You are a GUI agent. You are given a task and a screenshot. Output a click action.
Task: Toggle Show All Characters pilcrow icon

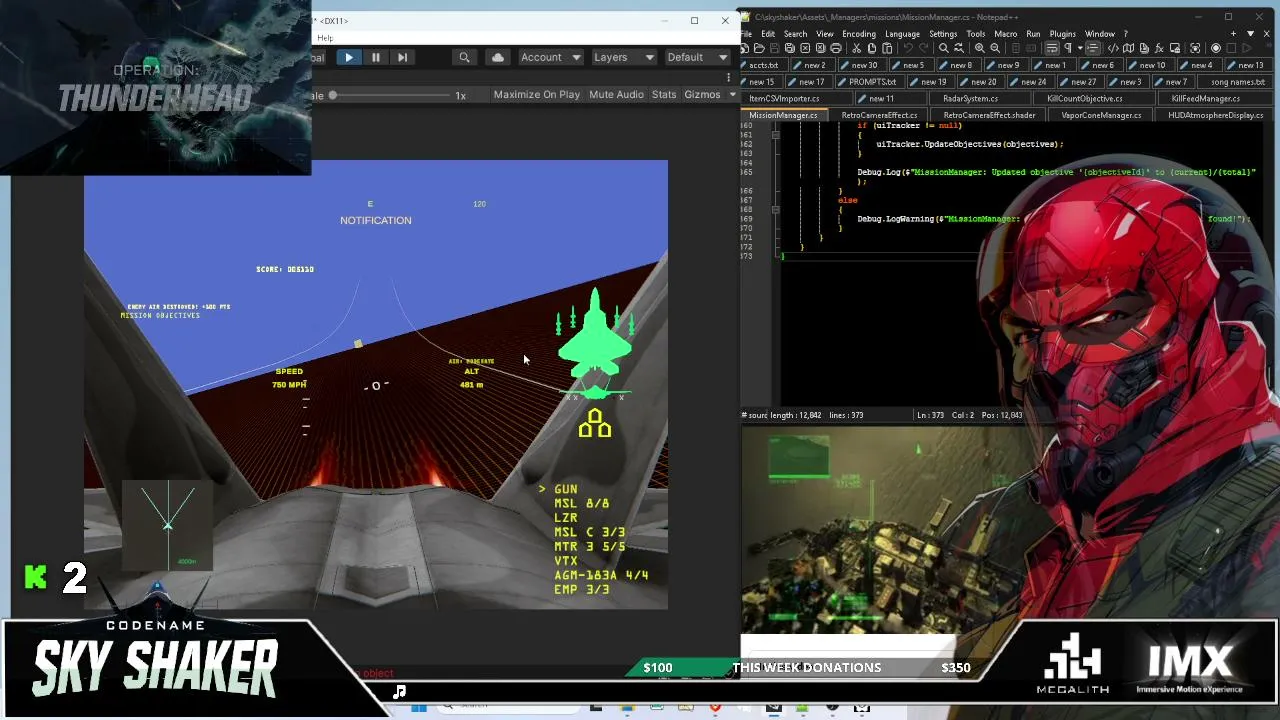click(x=1068, y=48)
